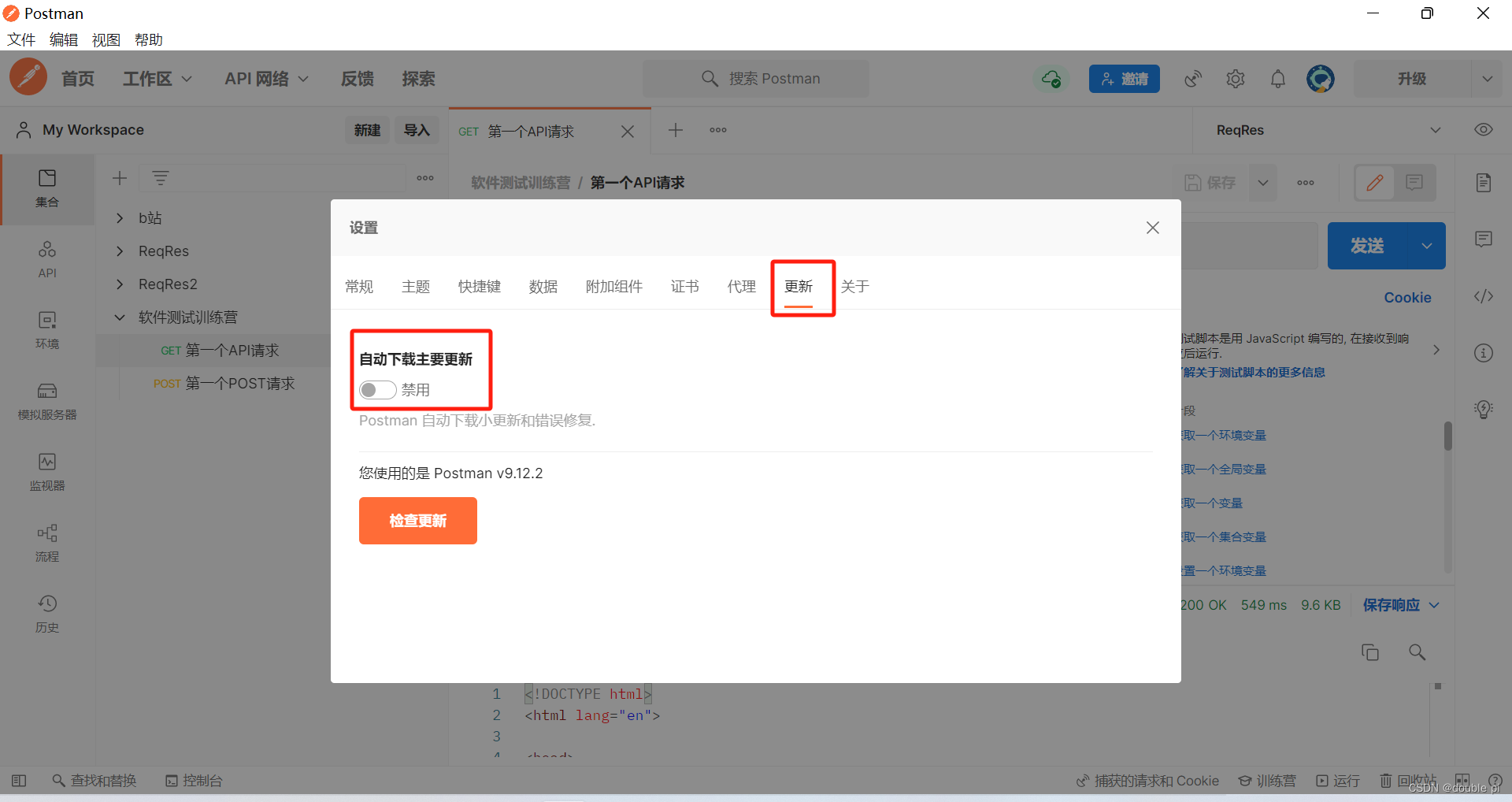Click the 导入 button
This screenshot has height=802, width=1512.
pos(417,130)
